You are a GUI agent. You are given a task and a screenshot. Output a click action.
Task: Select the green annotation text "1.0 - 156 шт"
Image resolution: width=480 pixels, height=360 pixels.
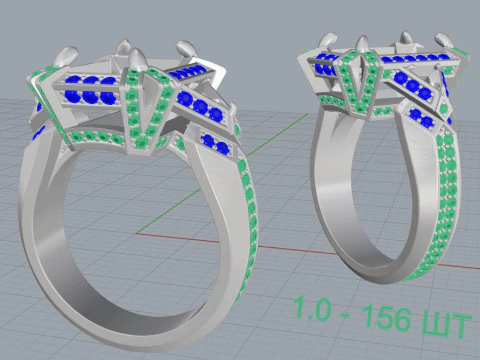pos(382,317)
